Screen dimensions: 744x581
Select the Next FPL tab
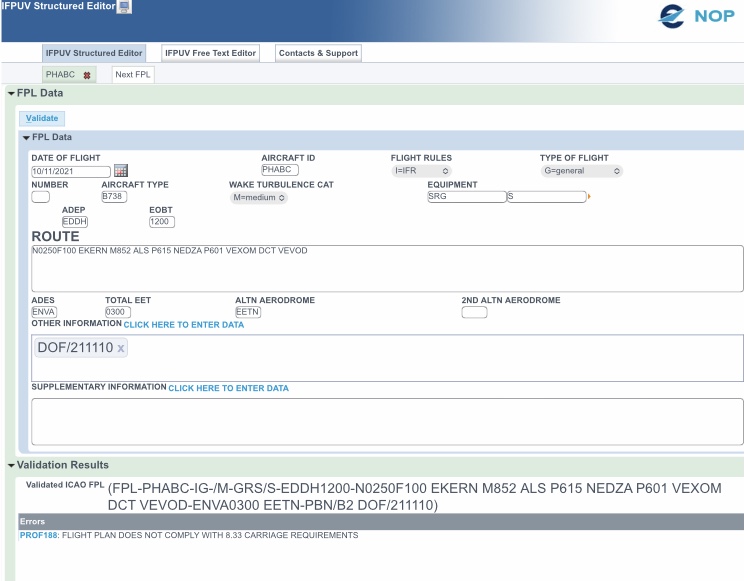[x=132, y=75]
